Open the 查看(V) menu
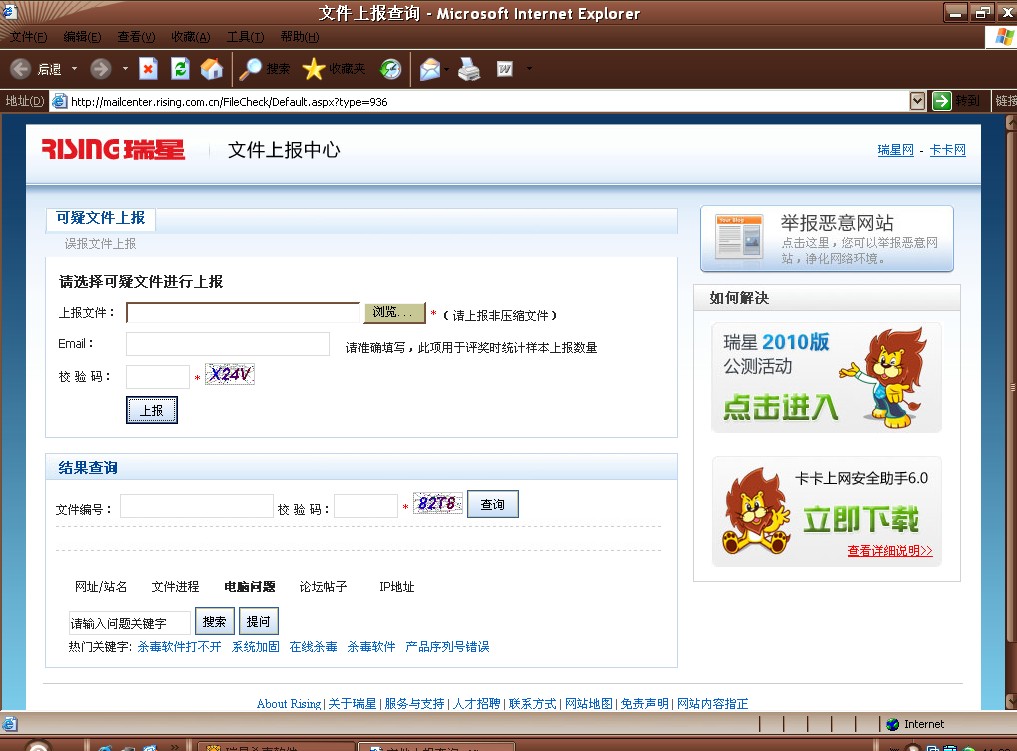 click(x=136, y=37)
